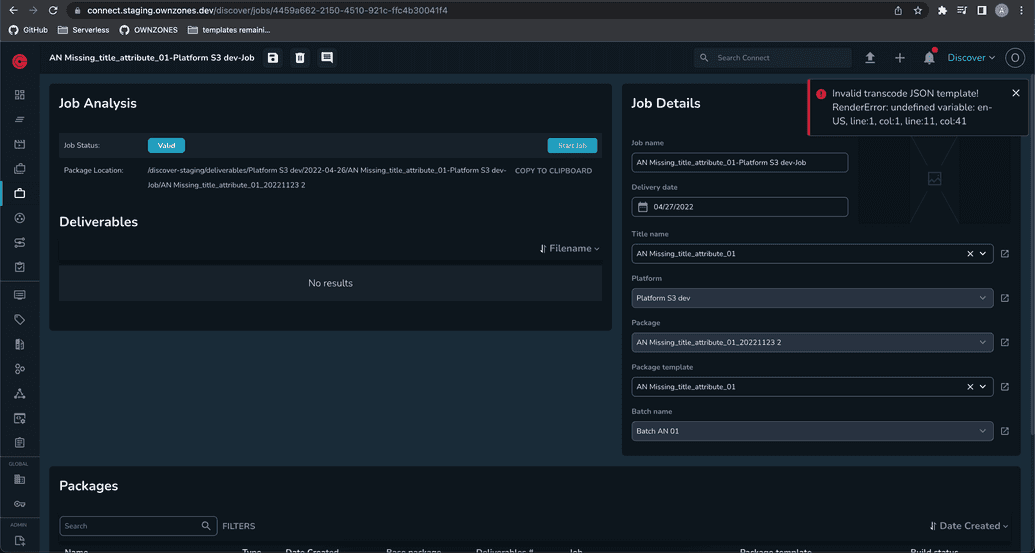The width and height of the screenshot is (1035, 553).
Task: Click the screen-with-gear icon in sidebar
Action: pyautogui.click(x=20, y=418)
